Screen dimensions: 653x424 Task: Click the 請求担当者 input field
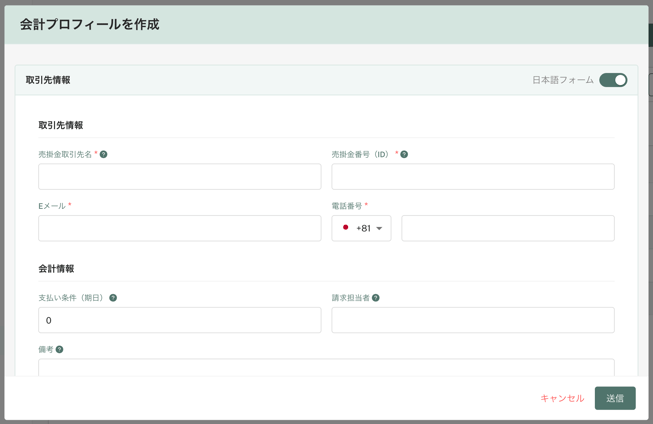(x=473, y=320)
